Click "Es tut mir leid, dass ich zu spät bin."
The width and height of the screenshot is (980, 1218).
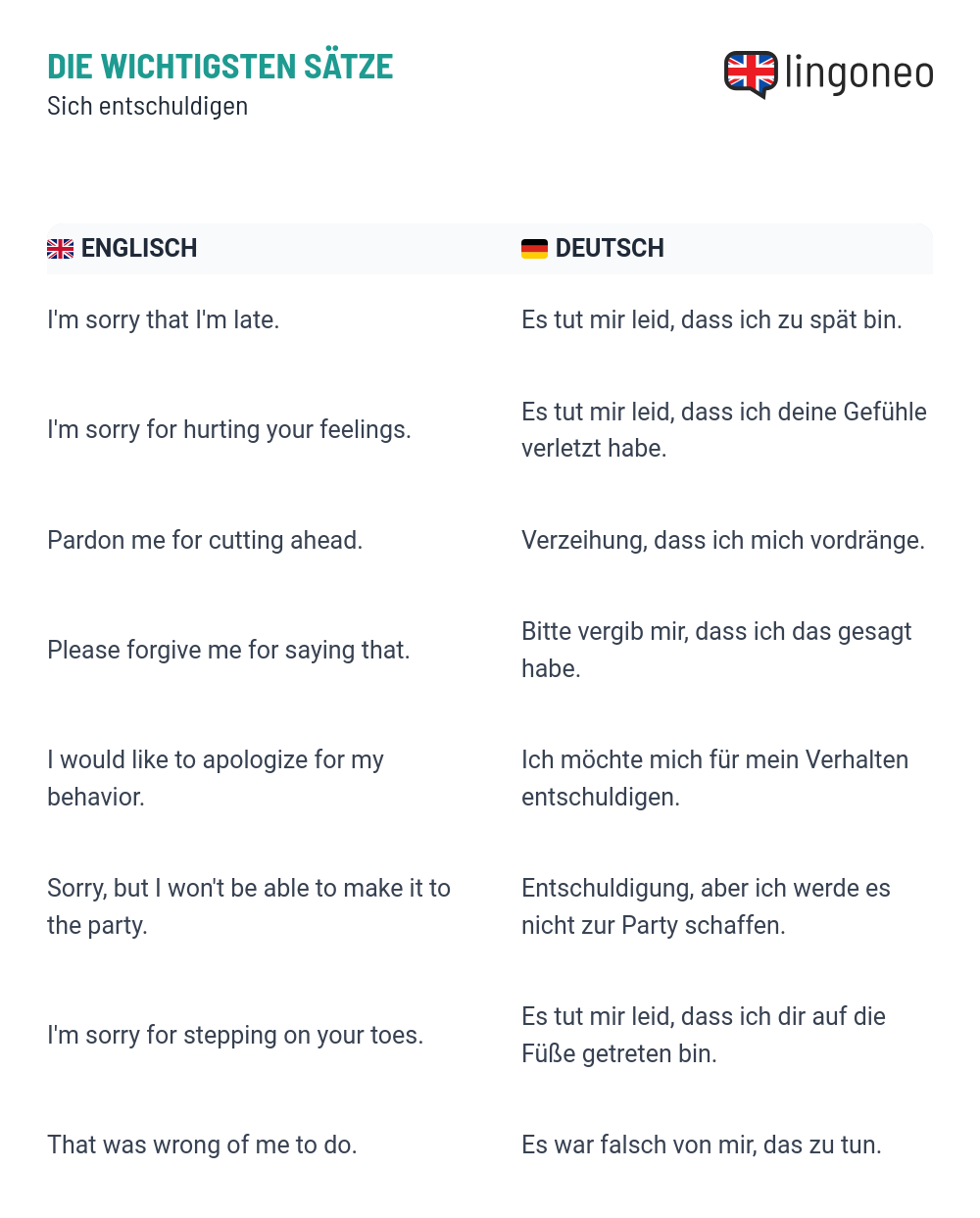coord(711,319)
